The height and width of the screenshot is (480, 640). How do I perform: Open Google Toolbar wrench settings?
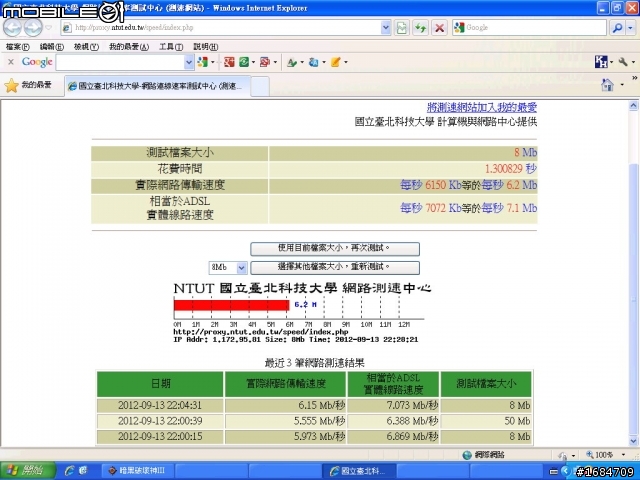pos(623,62)
